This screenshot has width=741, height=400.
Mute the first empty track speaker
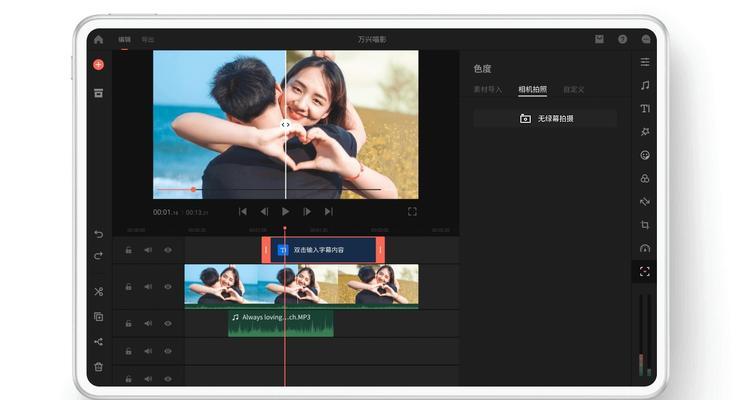click(x=148, y=351)
